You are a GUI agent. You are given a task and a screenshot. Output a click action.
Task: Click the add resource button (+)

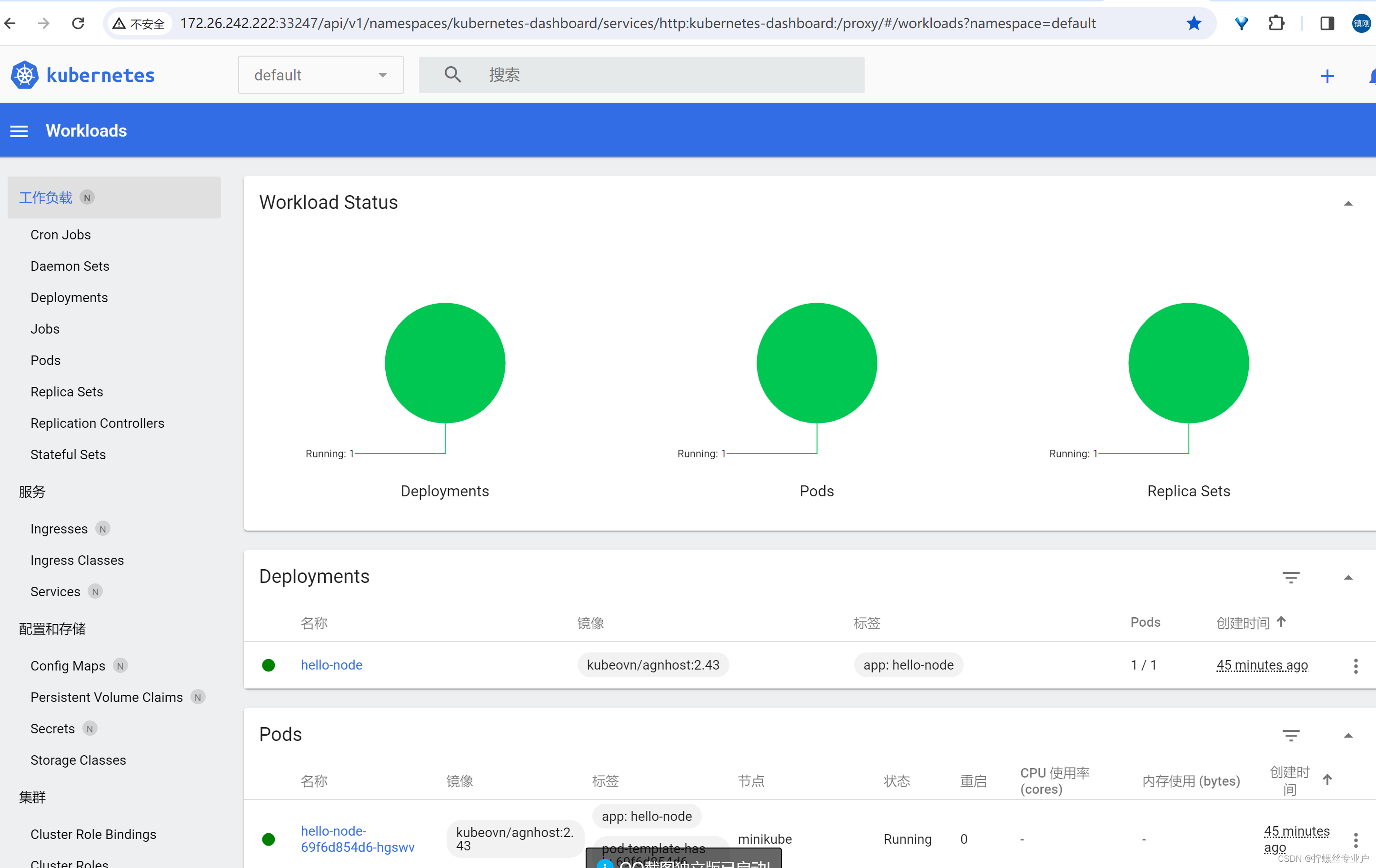pos(1327,76)
